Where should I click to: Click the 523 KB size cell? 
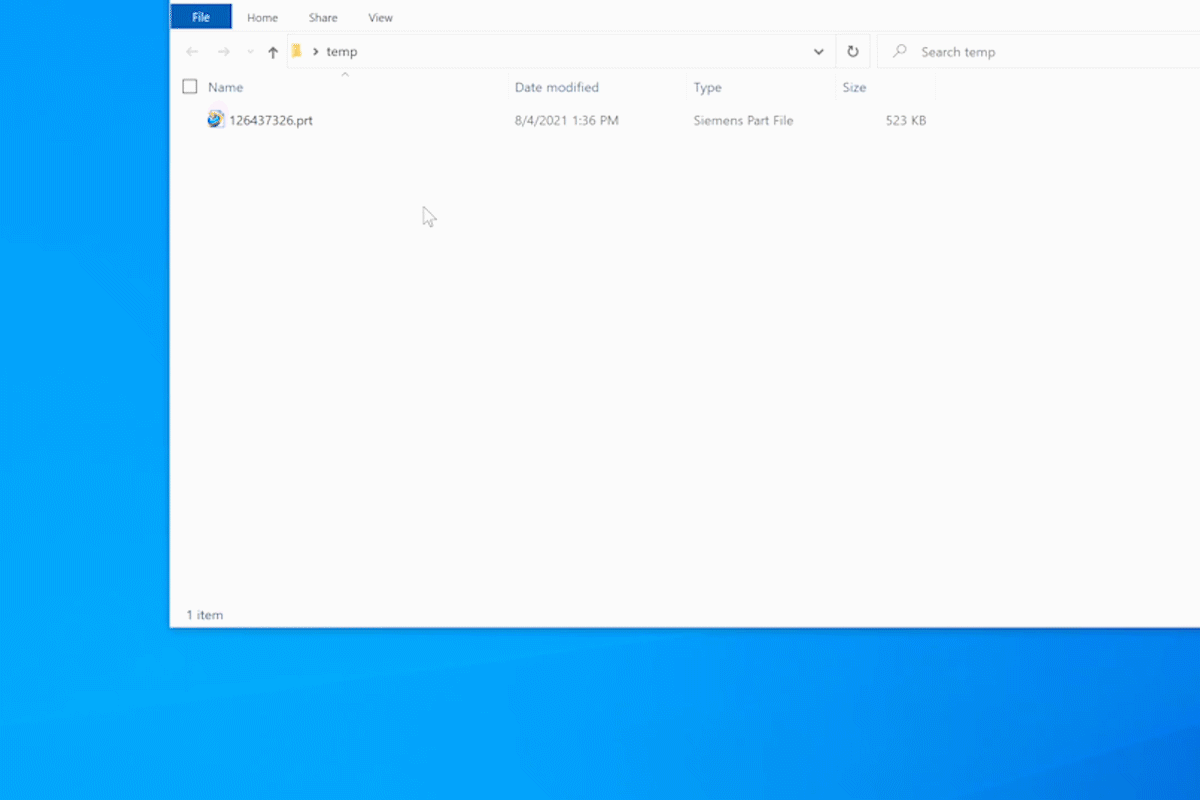click(906, 120)
